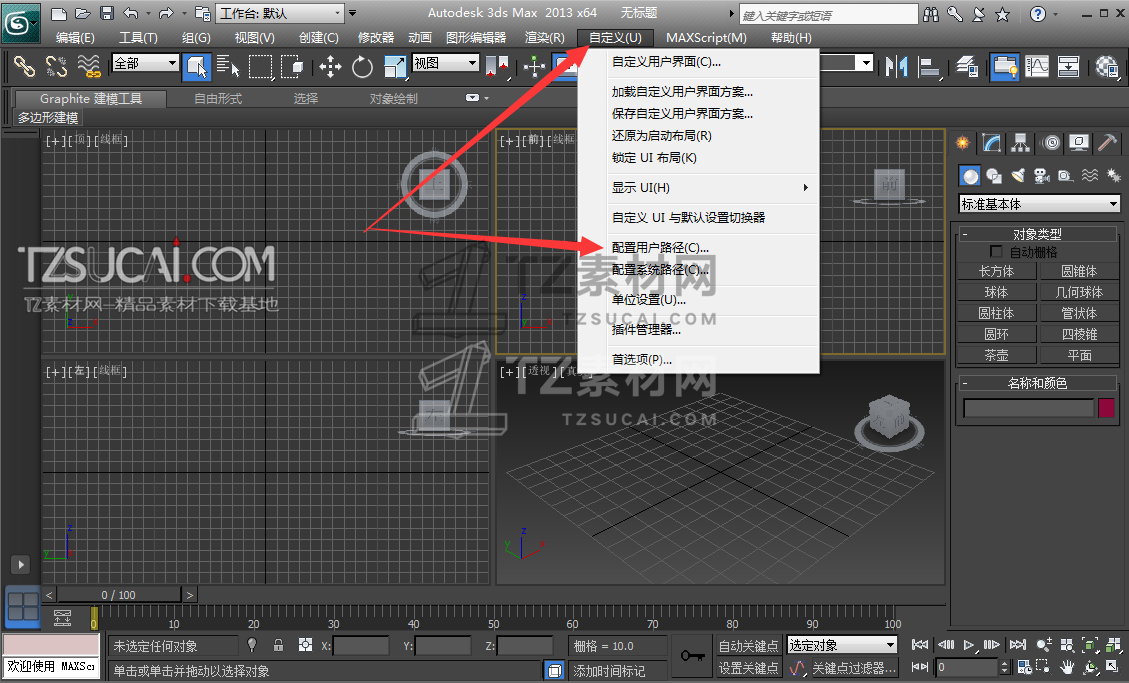Switch to the Hierarchy command panel tab

click(x=1020, y=143)
